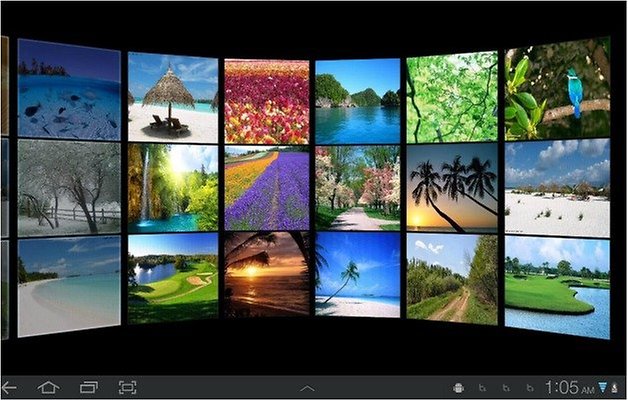Tap the battery status icon
The height and width of the screenshot is (401, 628).
click(x=614, y=387)
